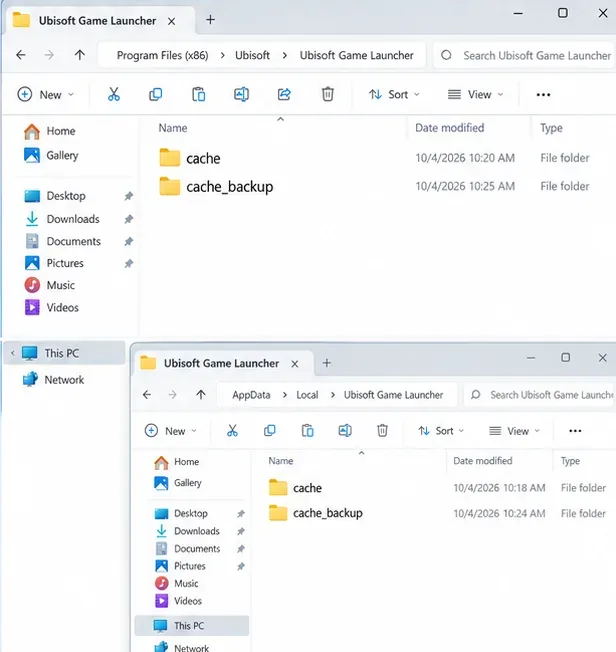Click Rename icon in Program Files window
This screenshot has width=616, height=652.
(x=241, y=94)
